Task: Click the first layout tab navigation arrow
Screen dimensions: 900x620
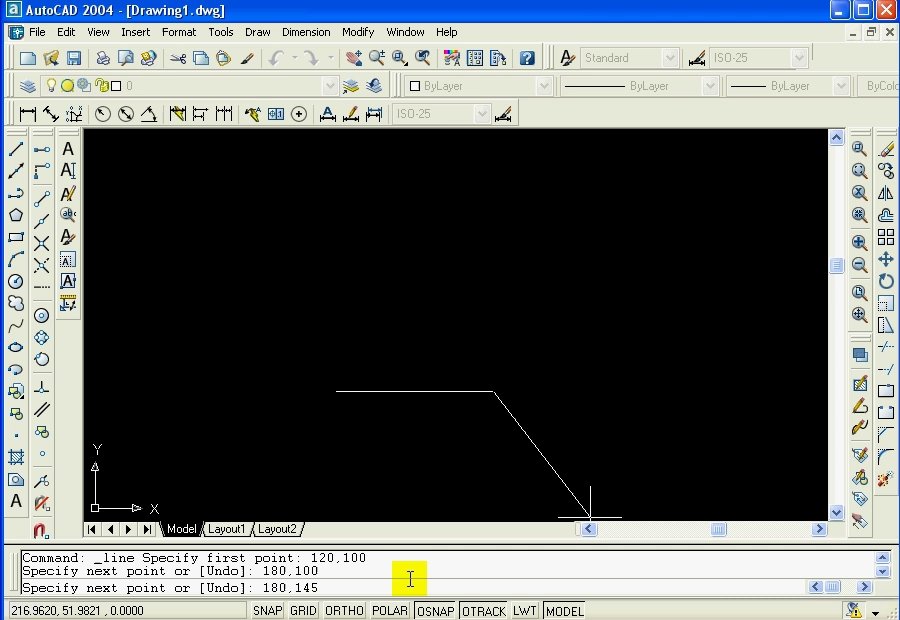Action: [92, 529]
